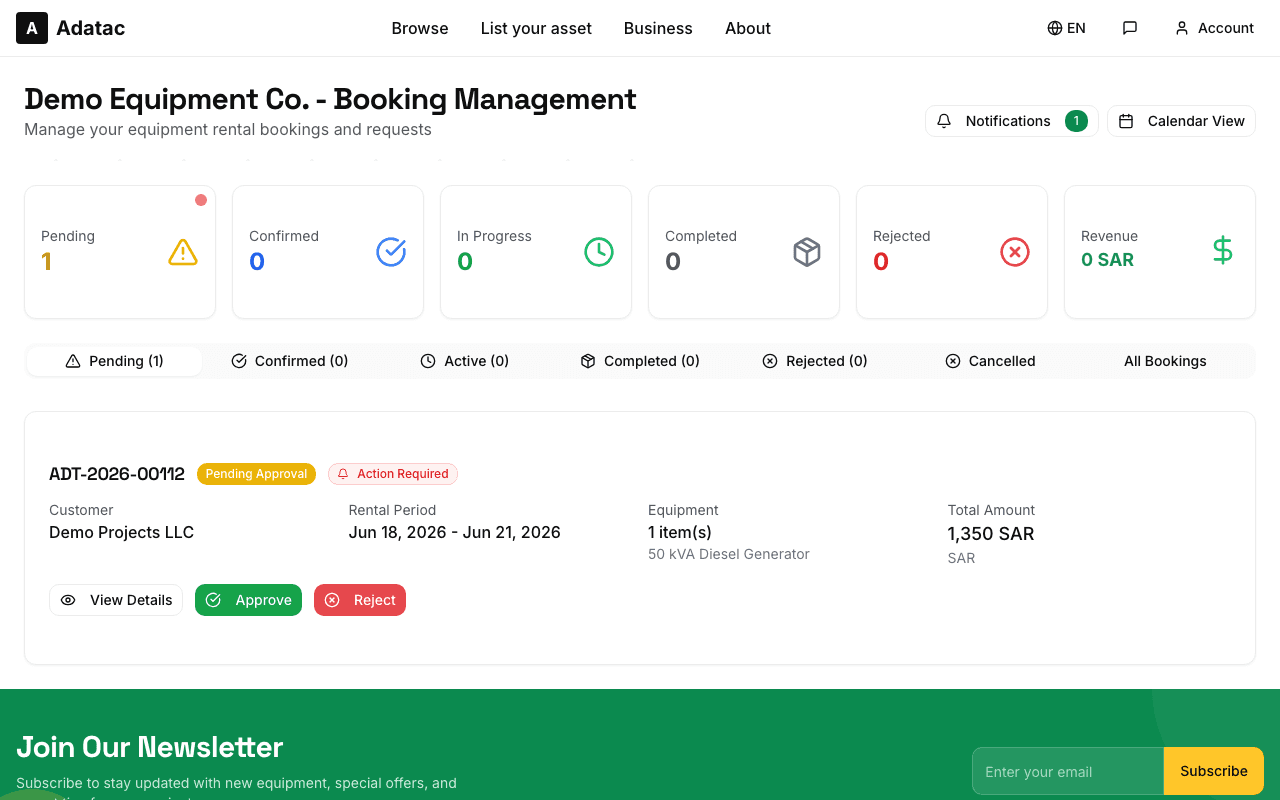Click the Completed package box icon
The height and width of the screenshot is (800, 1280).
807,252
